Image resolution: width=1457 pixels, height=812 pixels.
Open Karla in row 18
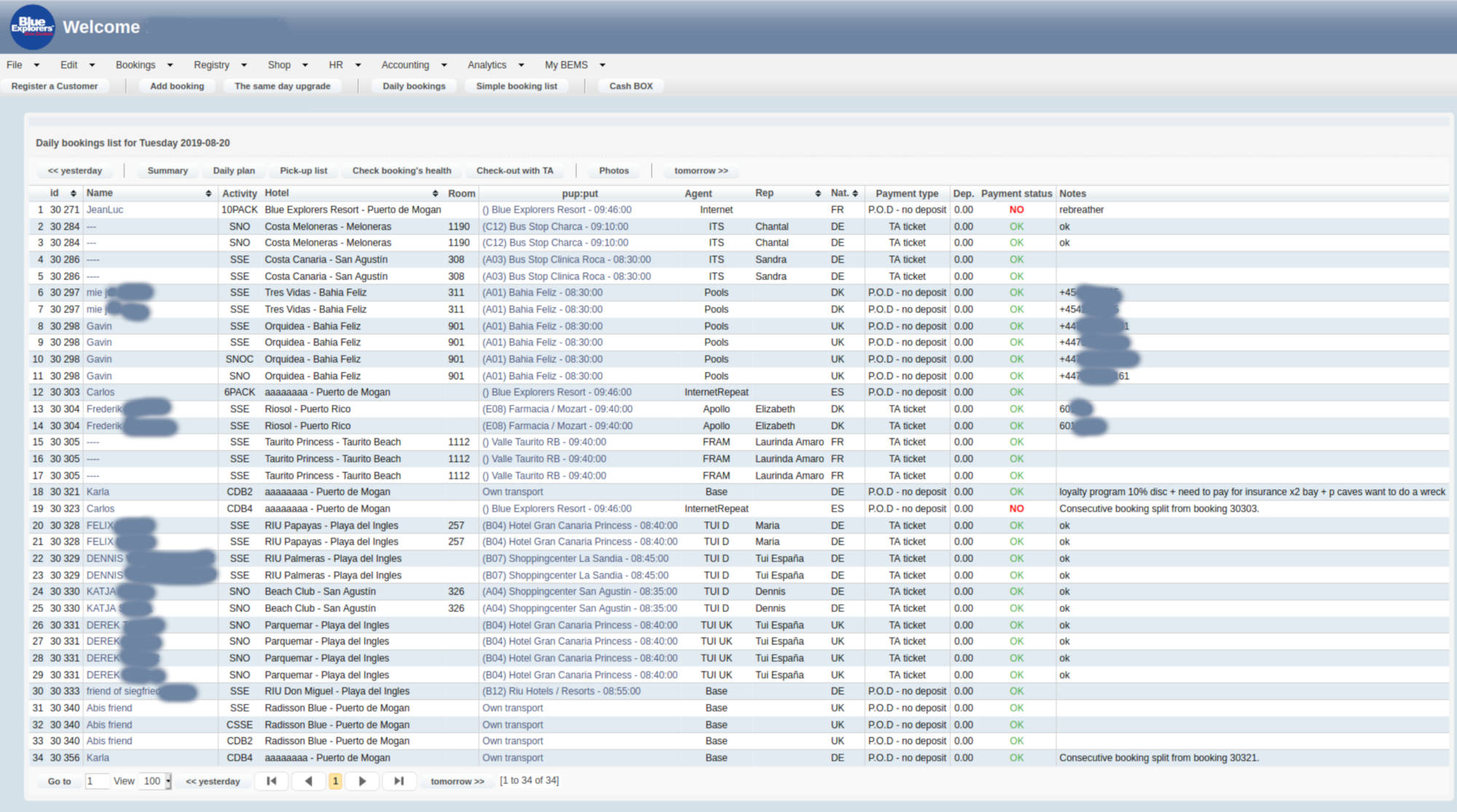tap(98, 492)
